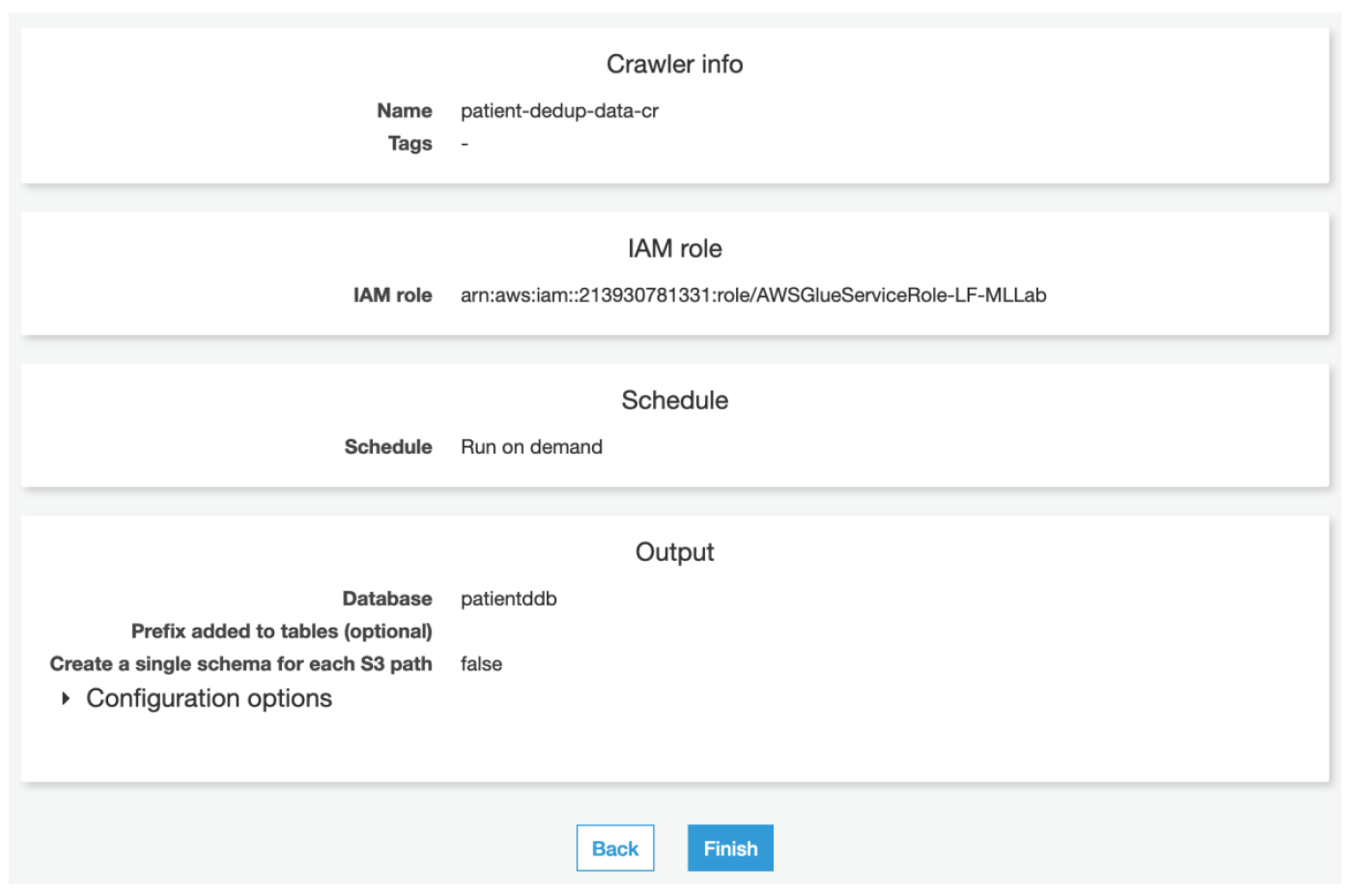Click the Finish button
The width and height of the screenshot is (1354, 896).
coord(730,848)
